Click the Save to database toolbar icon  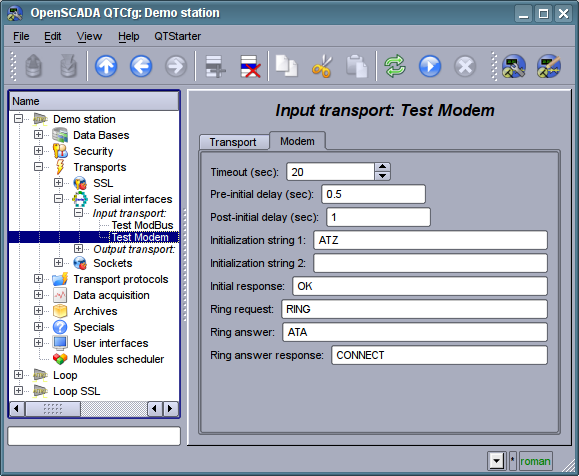pos(69,66)
